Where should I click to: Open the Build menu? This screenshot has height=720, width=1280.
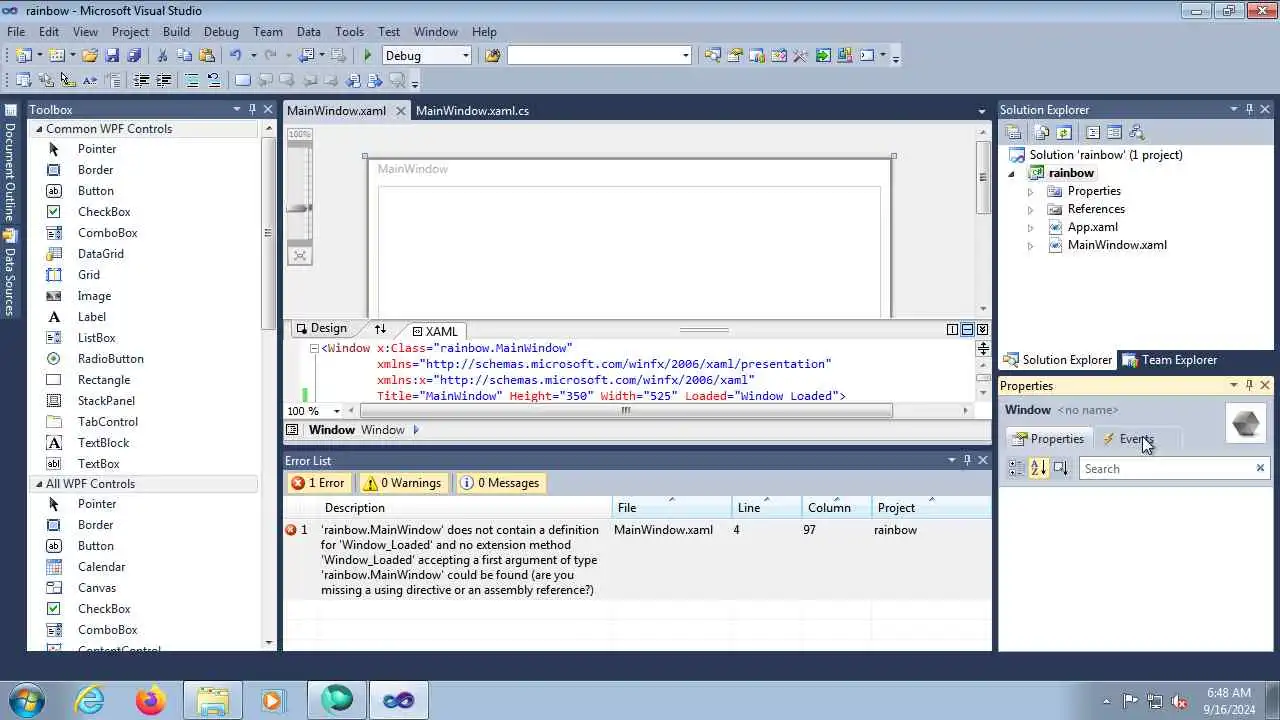[x=176, y=32]
